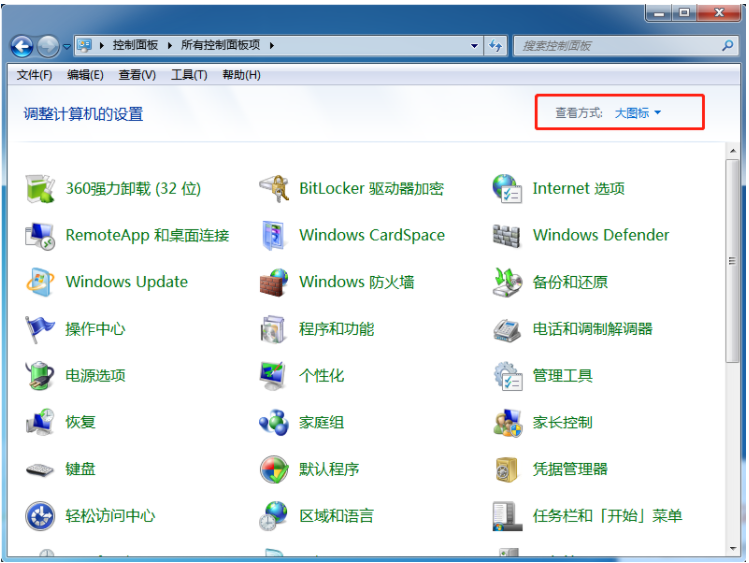Click the 电源选项 battery icon
749x563 pixels.
pyautogui.click(x=41, y=376)
